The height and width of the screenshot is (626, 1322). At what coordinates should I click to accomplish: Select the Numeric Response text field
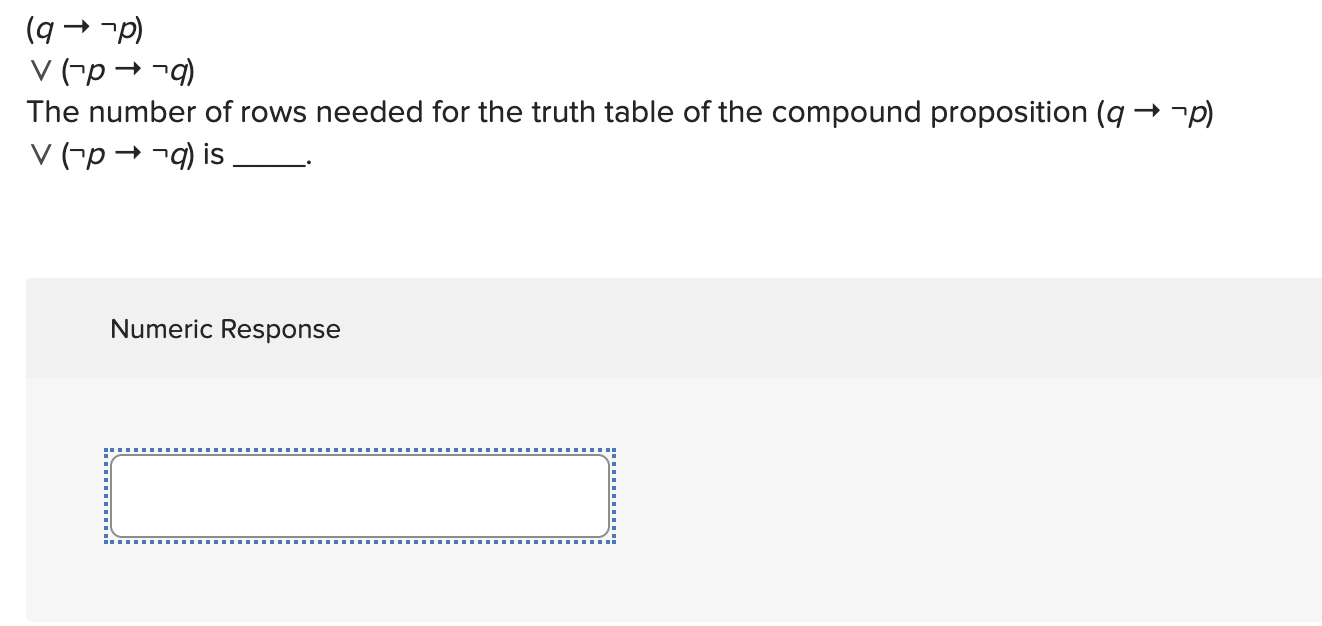tap(360, 494)
